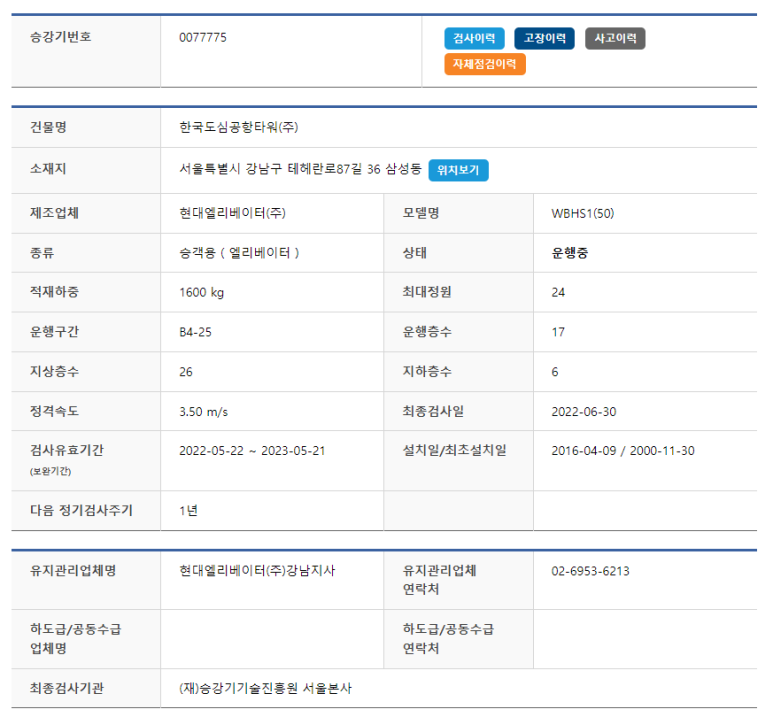Click the 설치일/최초설치일 label
The width and height of the screenshot is (773, 717).
[x=455, y=450]
